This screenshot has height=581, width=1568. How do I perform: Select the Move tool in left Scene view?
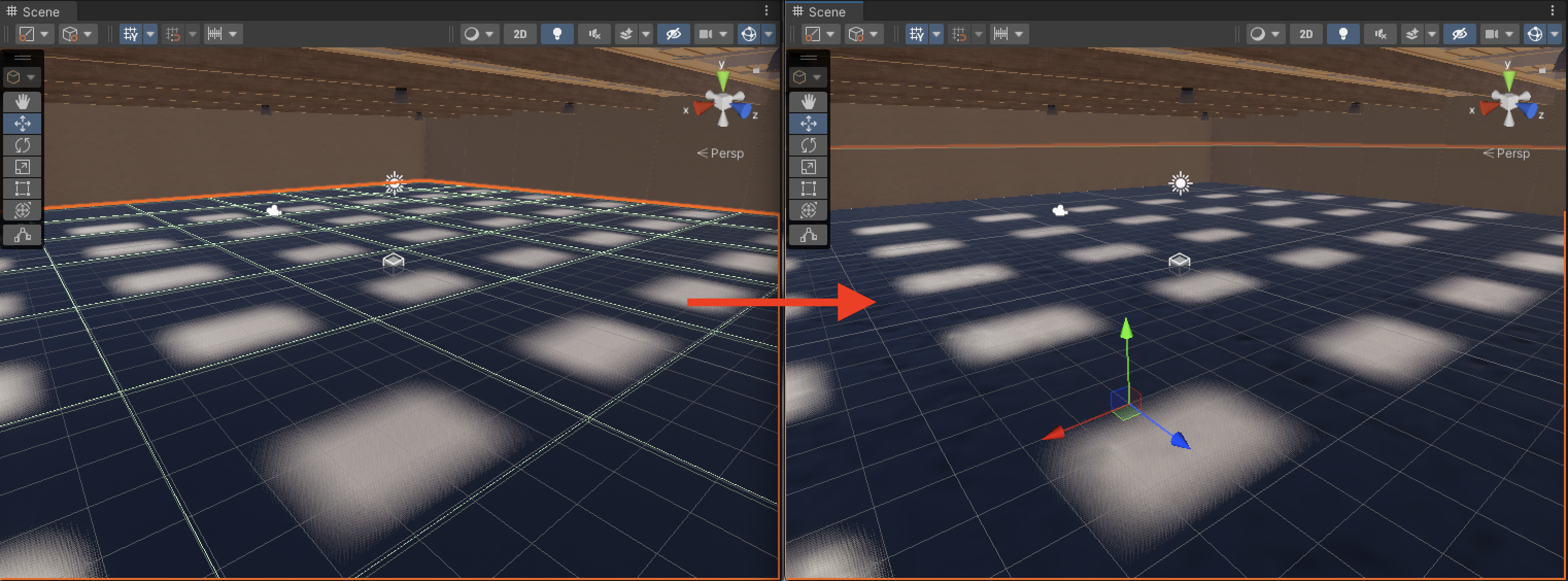click(x=23, y=124)
